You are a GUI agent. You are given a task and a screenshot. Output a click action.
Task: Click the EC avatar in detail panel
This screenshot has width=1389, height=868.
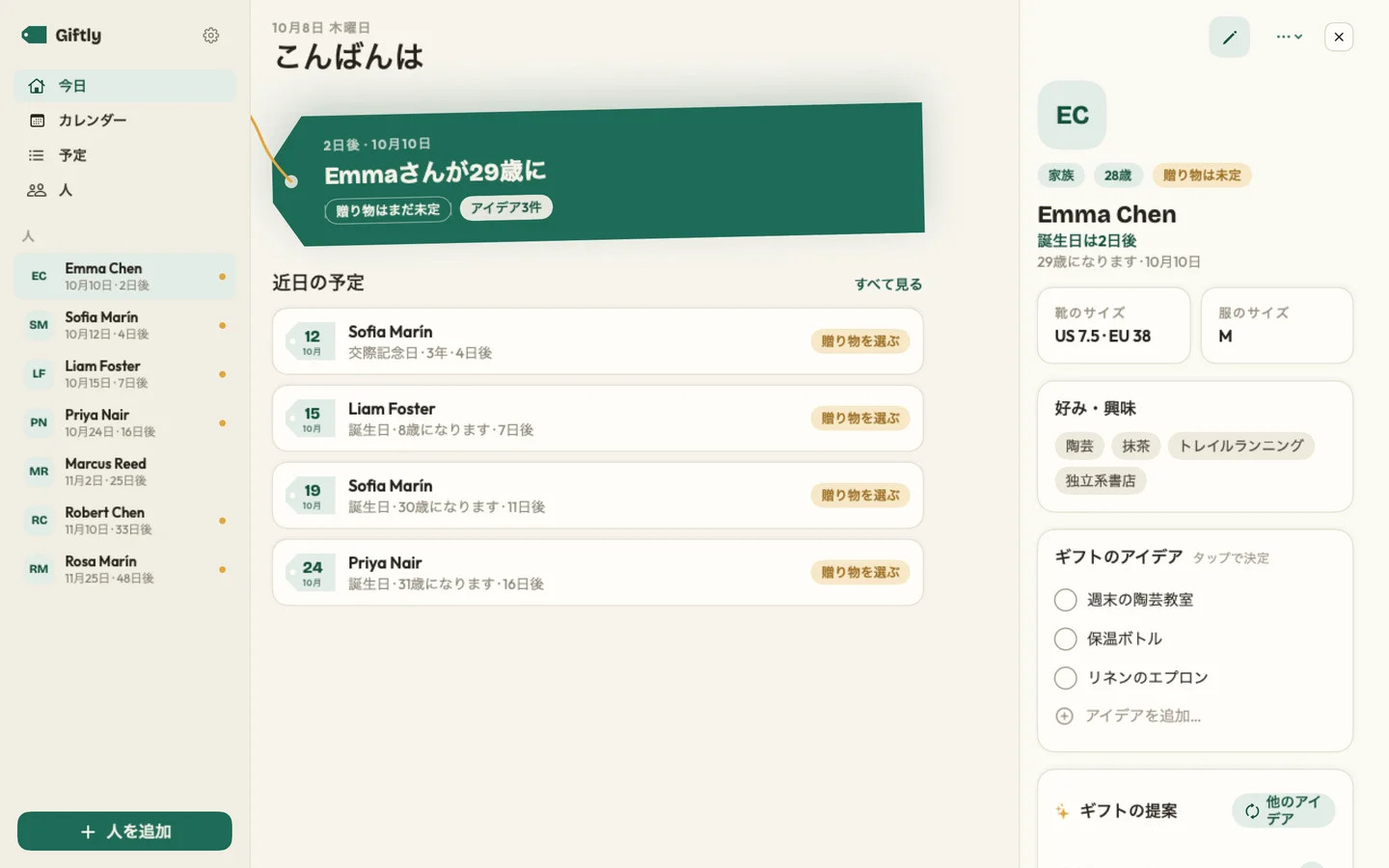pos(1073,116)
